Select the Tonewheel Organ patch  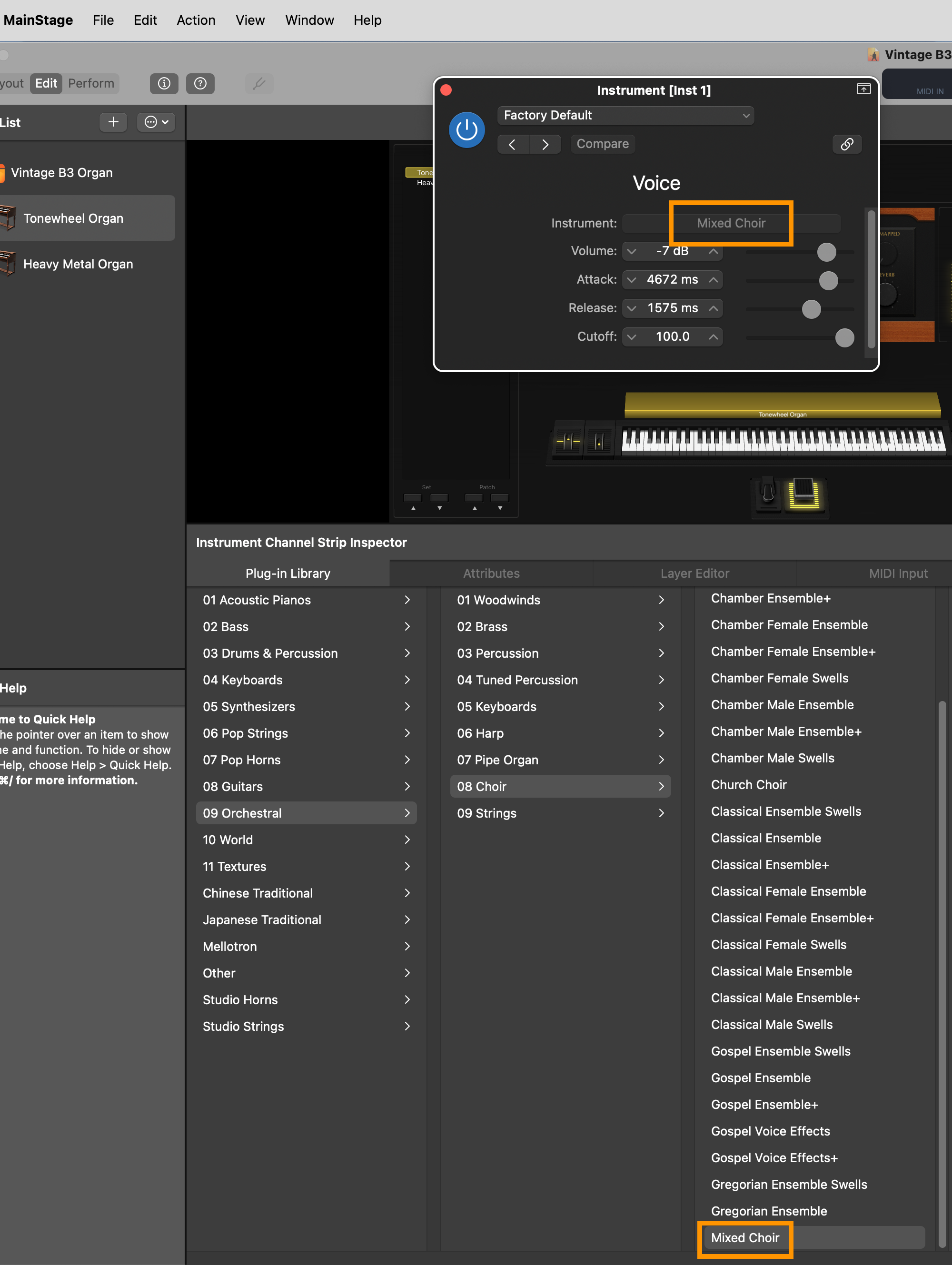point(87,218)
